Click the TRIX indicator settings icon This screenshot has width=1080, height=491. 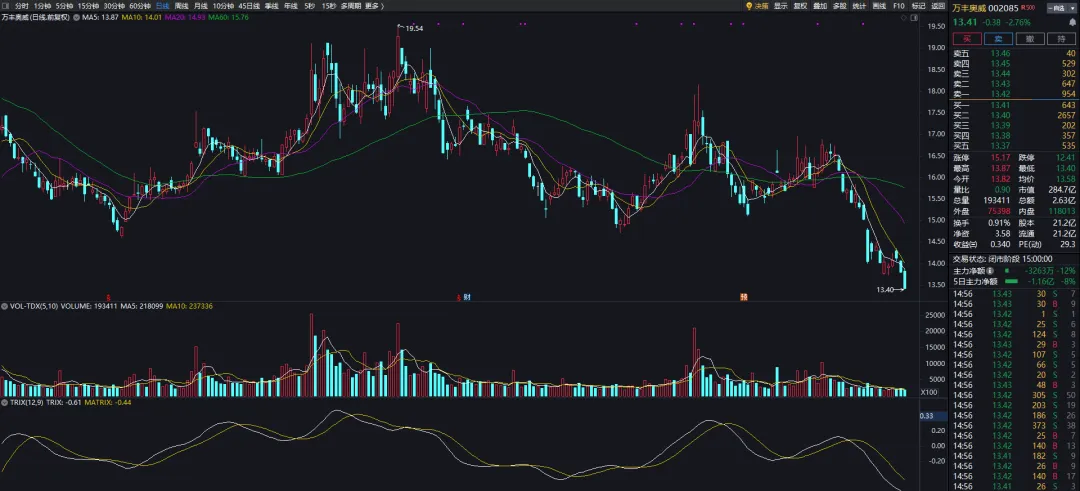coord(5,401)
